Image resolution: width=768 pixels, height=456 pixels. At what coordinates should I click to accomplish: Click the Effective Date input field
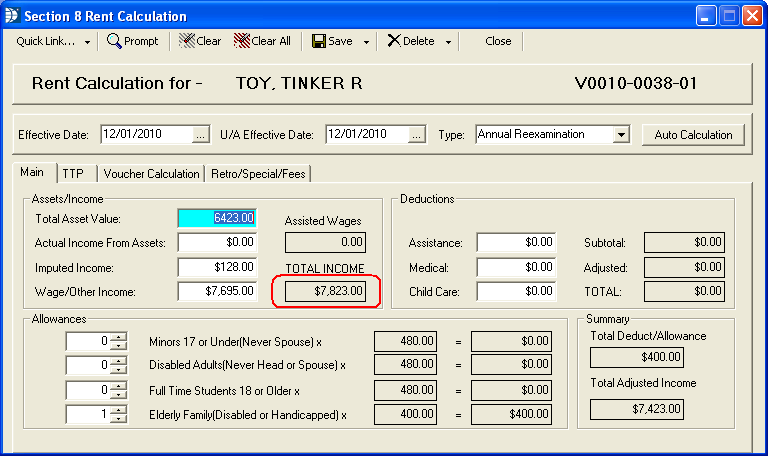click(x=146, y=134)
